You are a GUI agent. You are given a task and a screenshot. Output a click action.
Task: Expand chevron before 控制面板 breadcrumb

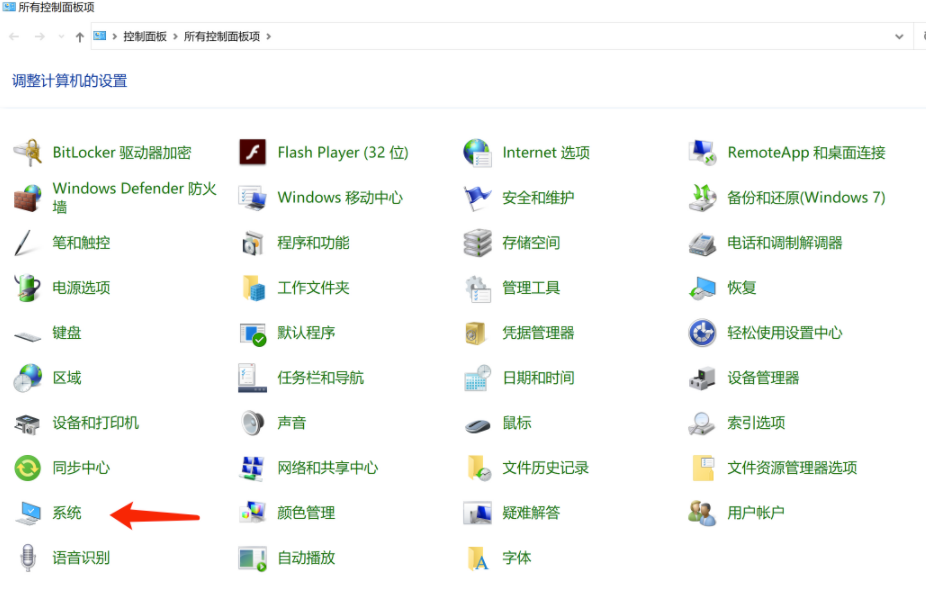tap(115, 37)
